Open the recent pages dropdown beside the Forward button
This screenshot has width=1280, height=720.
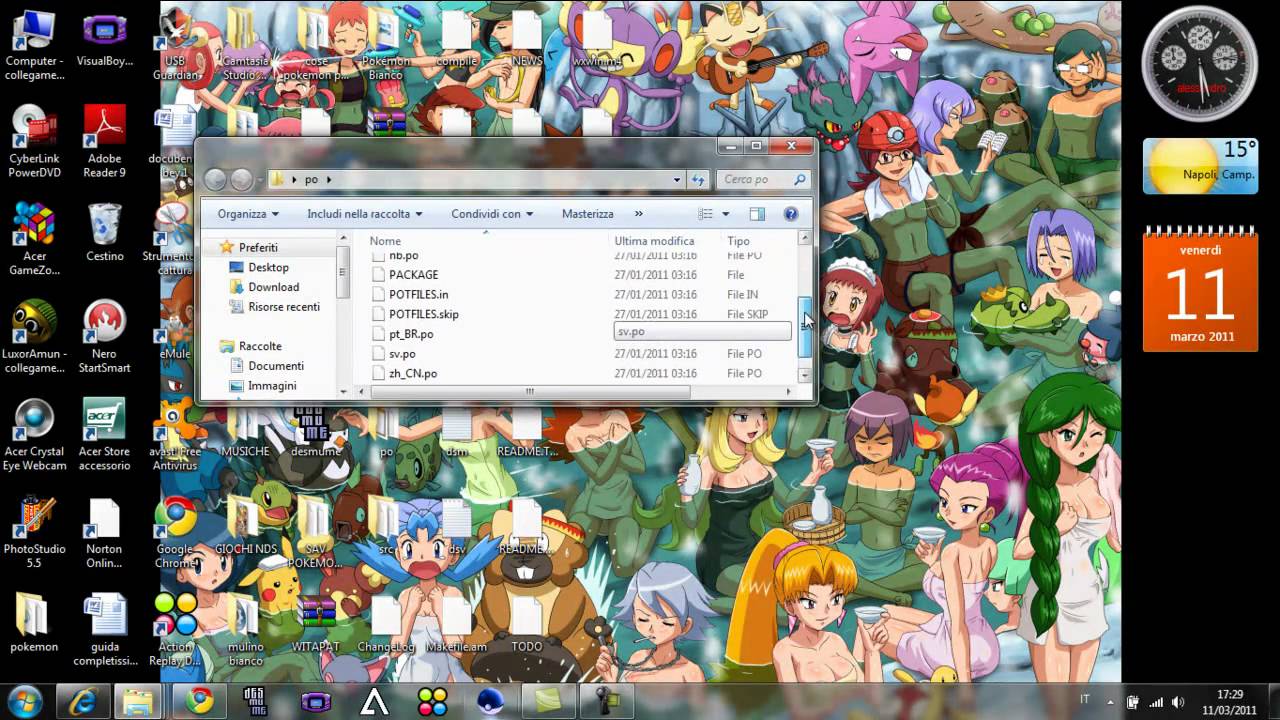[x=260, y=181]
